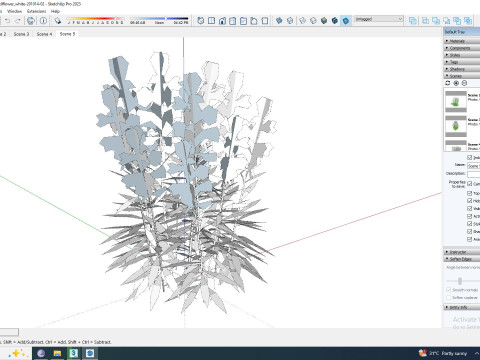Expand the Styles tray panel

[462, 55]
